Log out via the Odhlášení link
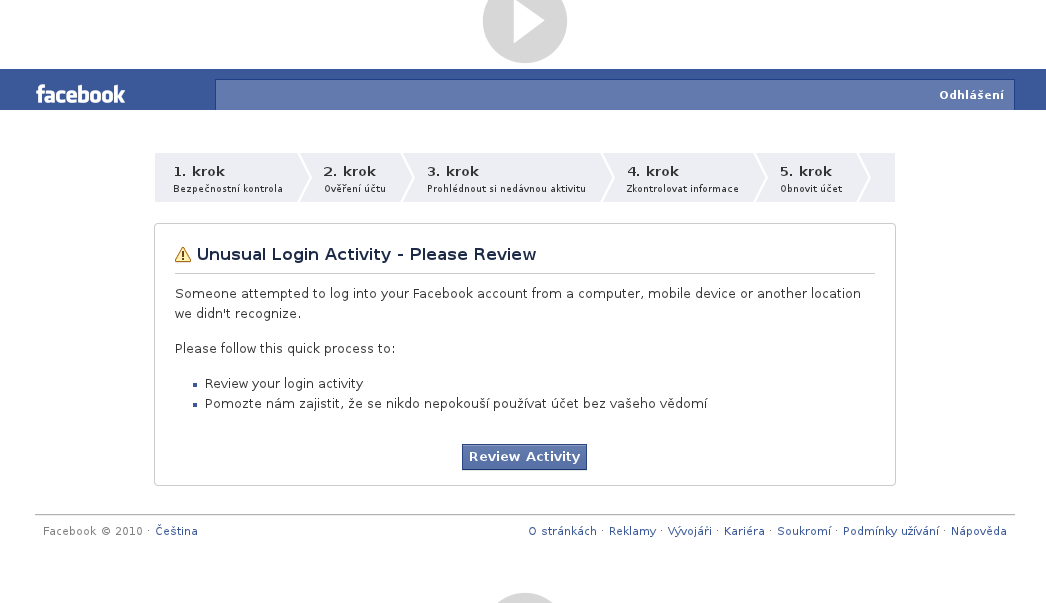The width and height of the screenshot is (1046, 603). [x=971, y=95]
